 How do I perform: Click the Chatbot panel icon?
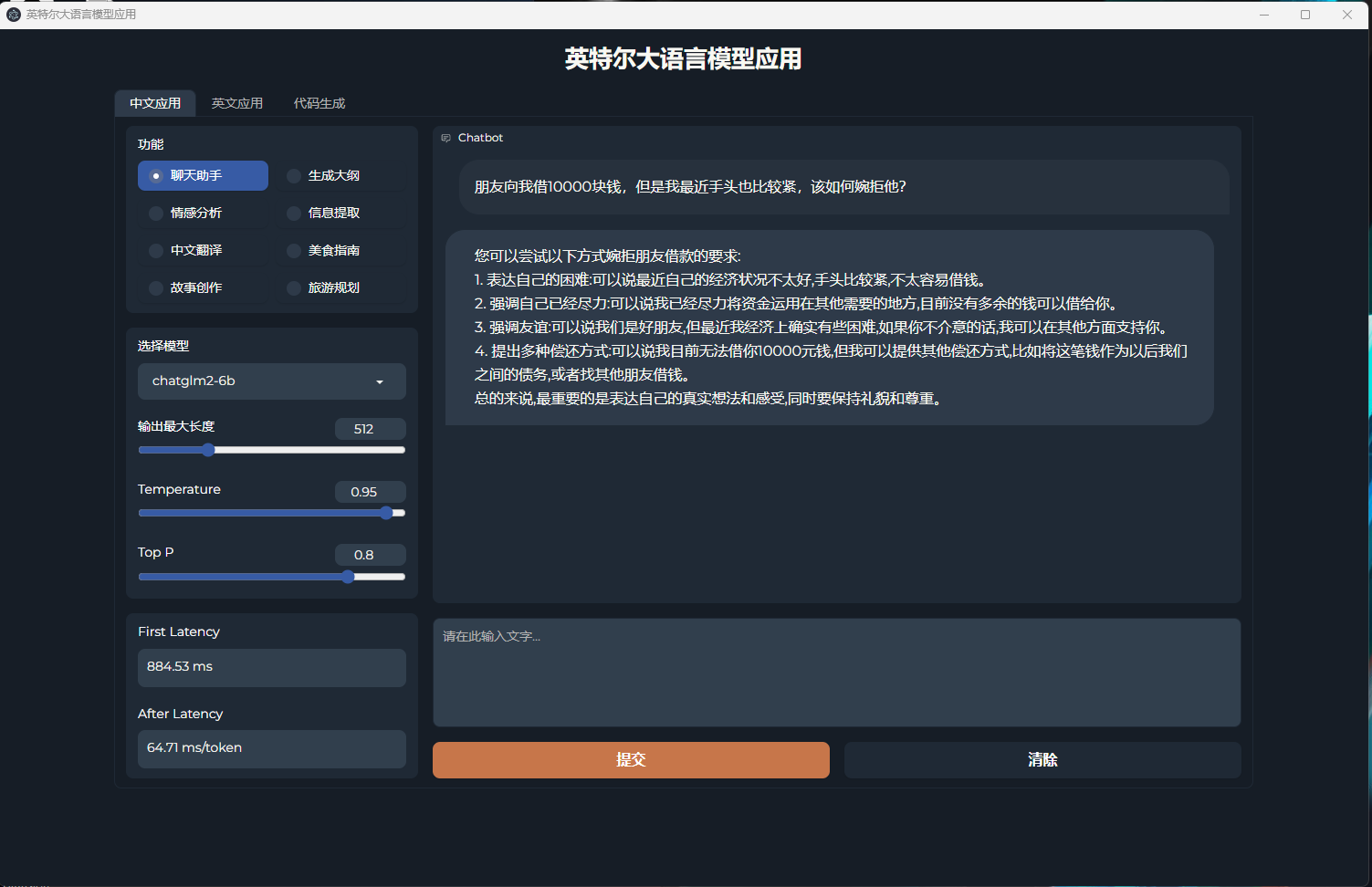pos(446,138)
